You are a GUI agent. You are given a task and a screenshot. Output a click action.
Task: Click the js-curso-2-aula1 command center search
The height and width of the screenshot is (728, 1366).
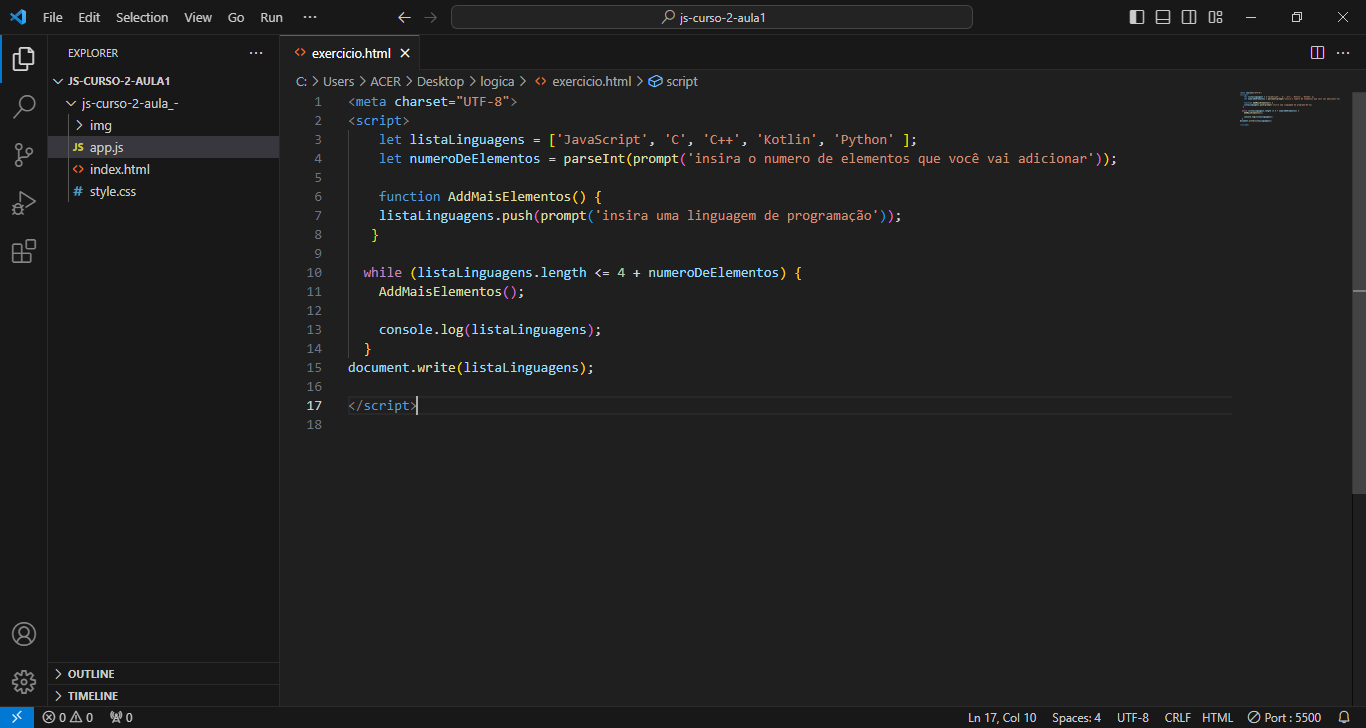click(x=711, y=17)
